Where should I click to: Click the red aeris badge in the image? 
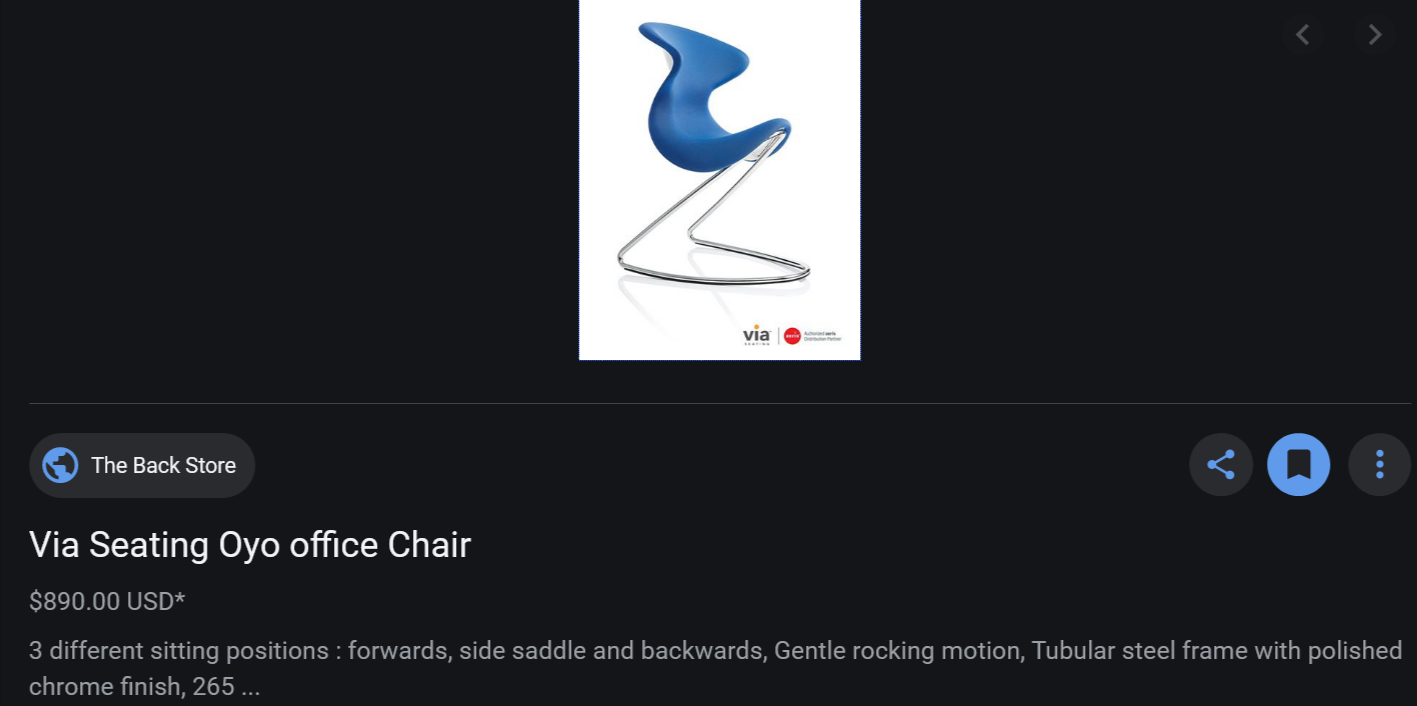tap(792, 336)
